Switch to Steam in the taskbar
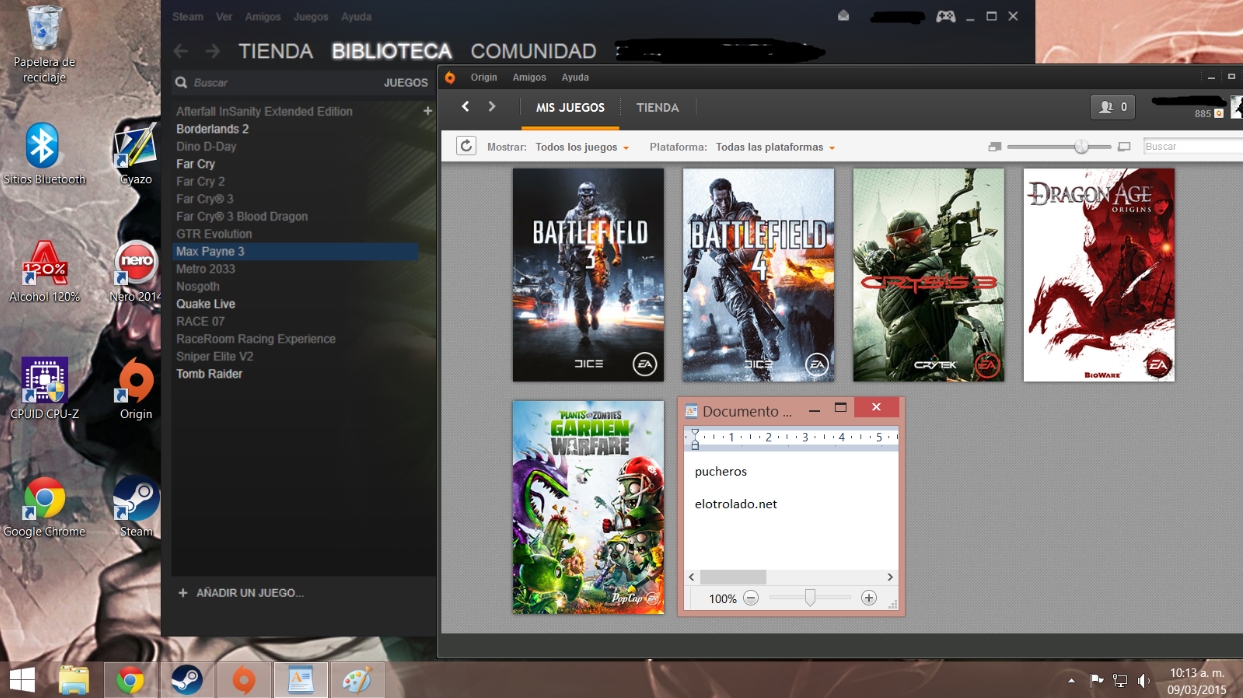 coord(187,680)
